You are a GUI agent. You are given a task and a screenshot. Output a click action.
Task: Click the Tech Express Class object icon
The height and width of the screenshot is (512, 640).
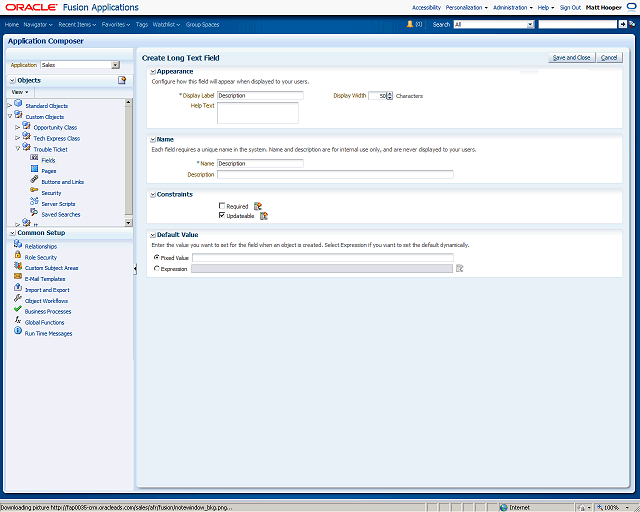[27, 136]
